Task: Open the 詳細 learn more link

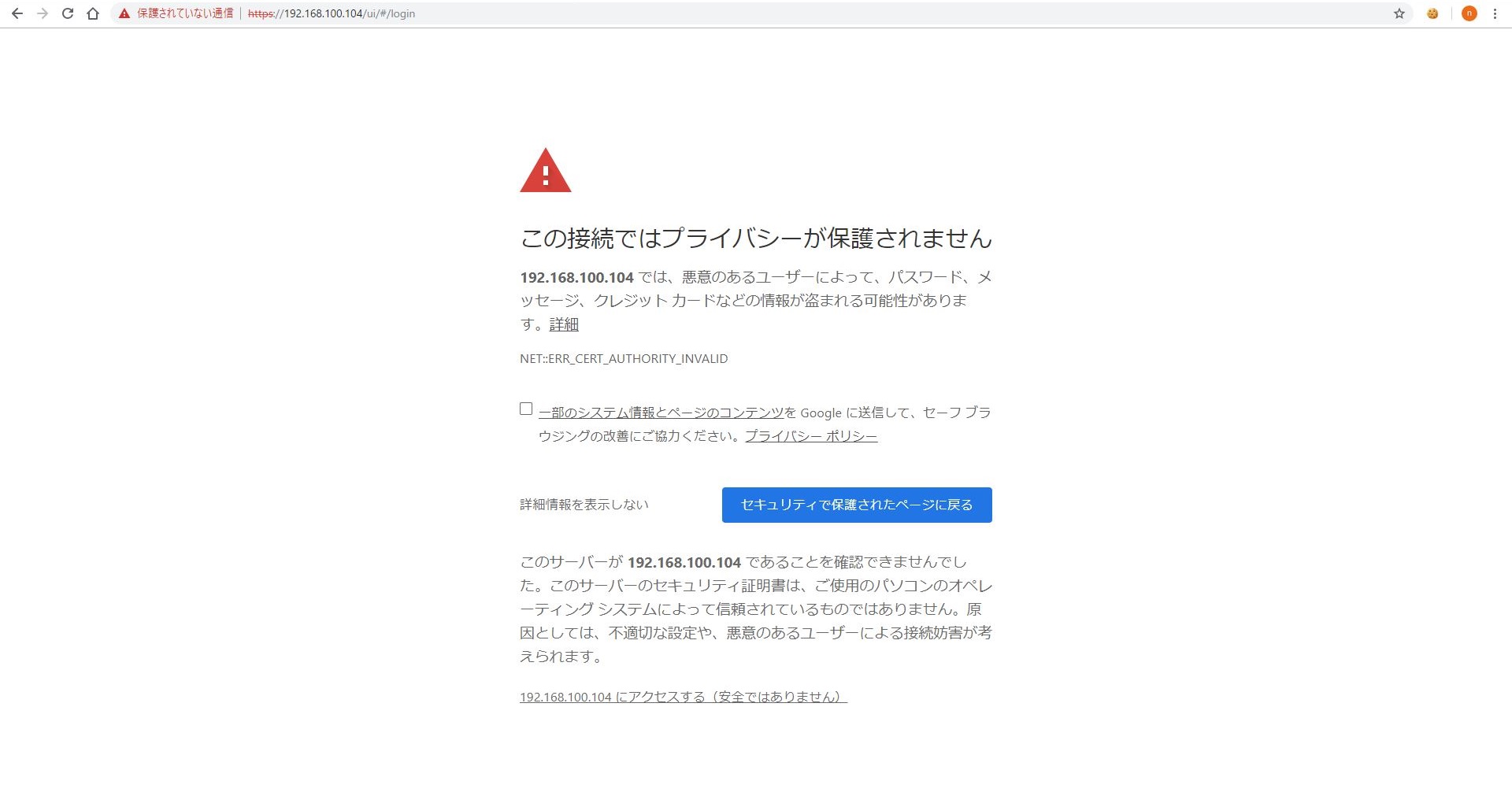Action: (x=564, y=324)
